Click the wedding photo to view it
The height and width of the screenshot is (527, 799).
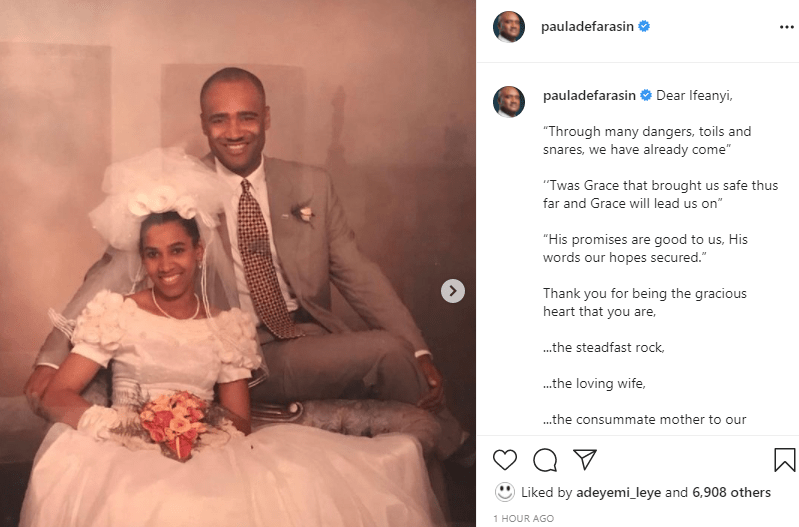[x=238, y=264]
